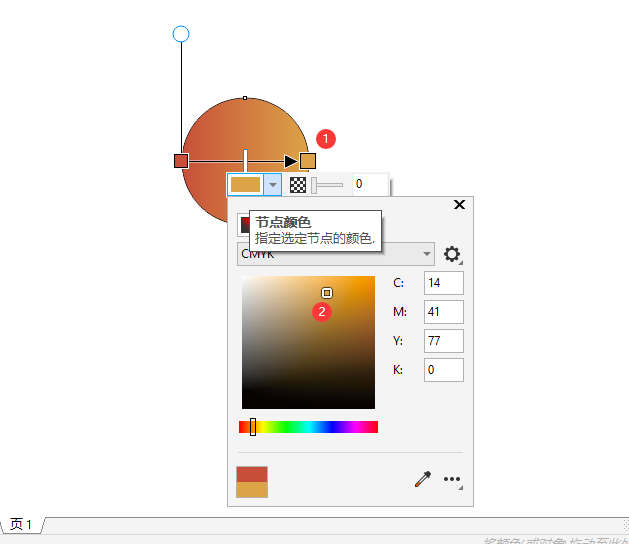The image size is (629, 544).
Task: Click the eyedropper color sampling tool
Action: click(x=423, y=479)
